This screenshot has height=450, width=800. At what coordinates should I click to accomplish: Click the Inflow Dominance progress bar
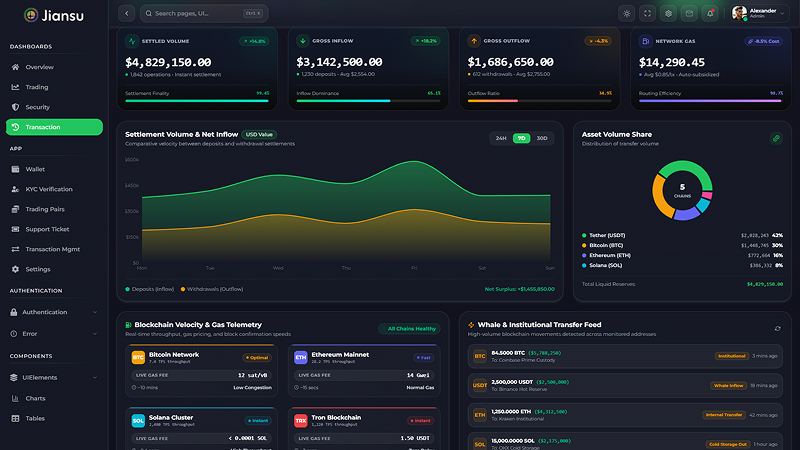pyautogui.click(x=368, y=101)
